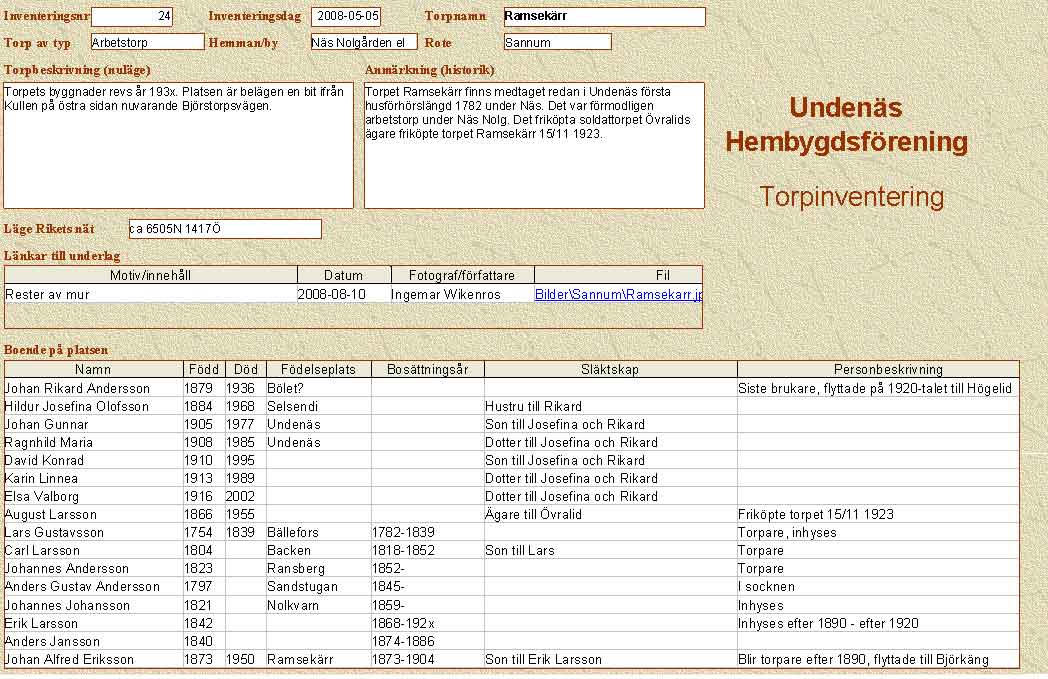Select the Namn column header

[x=93, y=369]
